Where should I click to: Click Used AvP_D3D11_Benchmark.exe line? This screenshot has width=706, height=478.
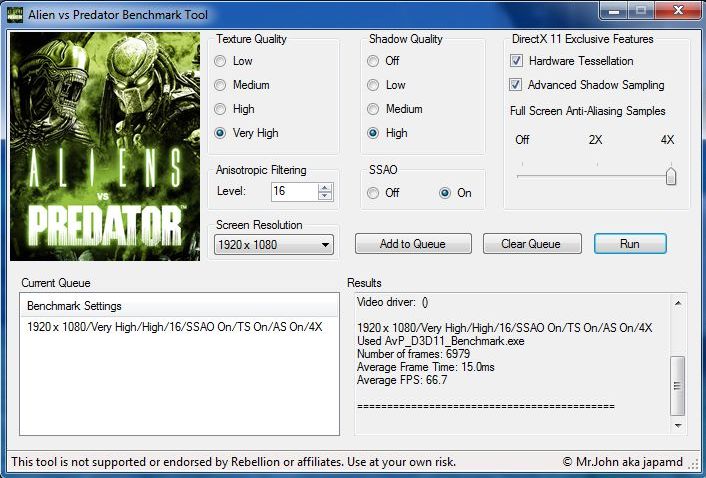(x=441, y=341)
